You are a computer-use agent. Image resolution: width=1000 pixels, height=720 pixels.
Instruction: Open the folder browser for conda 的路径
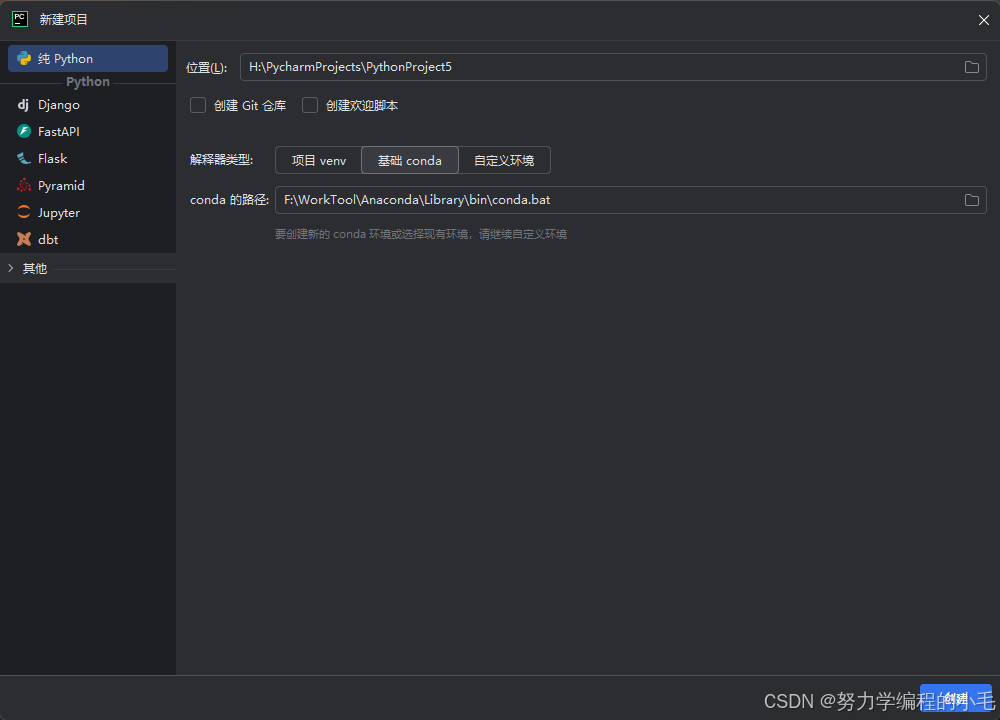(x=970, y=199)
